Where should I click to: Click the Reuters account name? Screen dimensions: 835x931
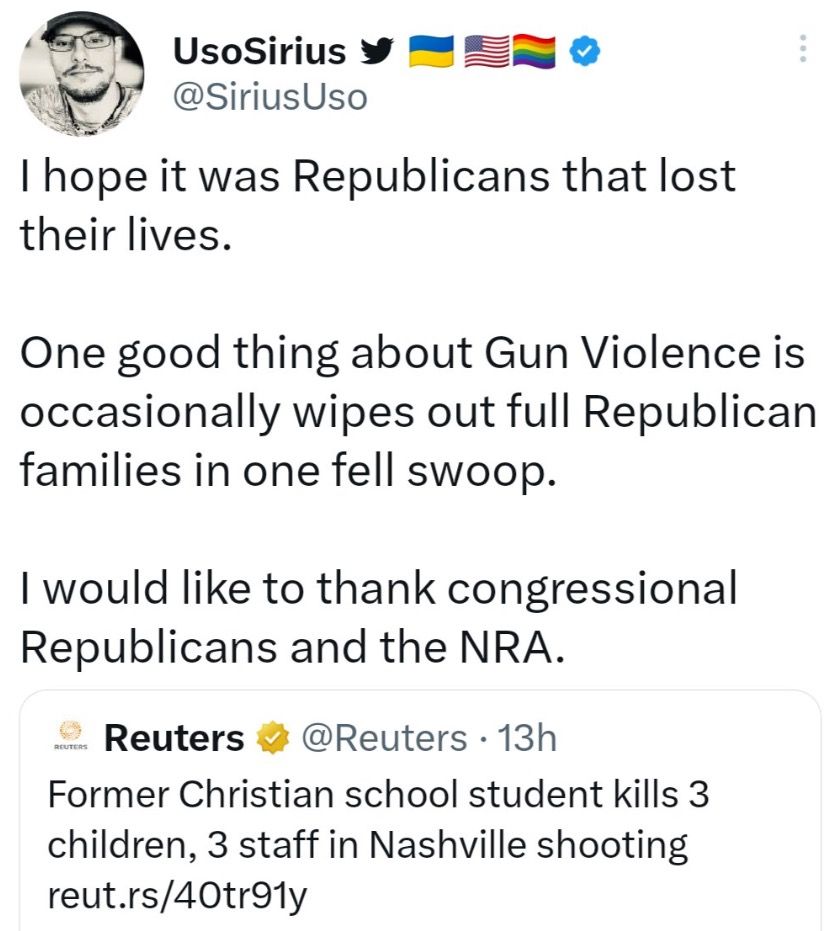point(174,738)
